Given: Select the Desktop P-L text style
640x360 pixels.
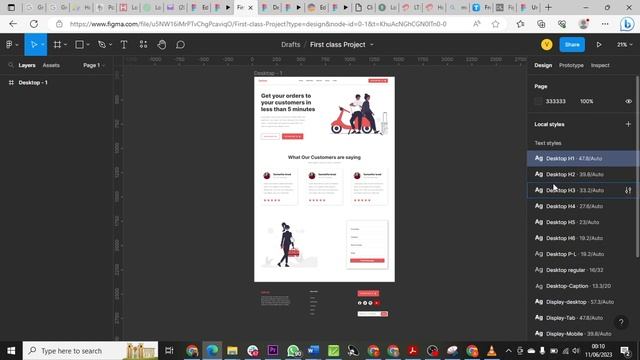Looking at the screenshot, I should click(582, 254).
